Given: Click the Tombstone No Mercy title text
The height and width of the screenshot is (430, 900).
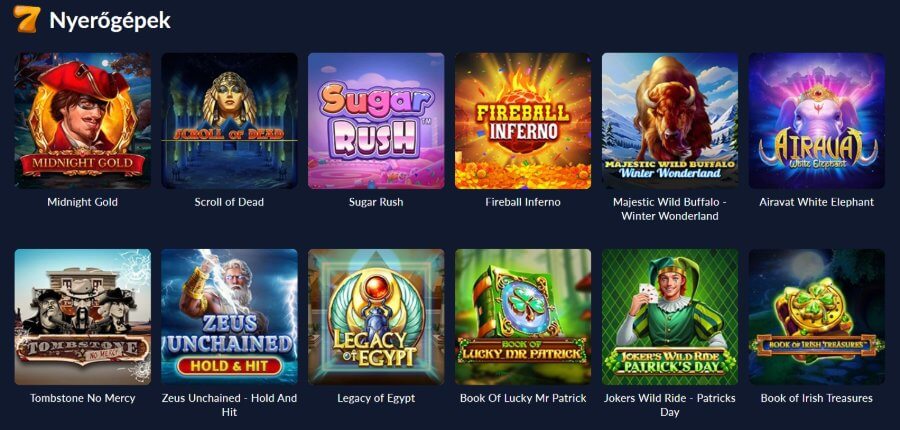Looking at the screenshot, I should [83, 398].
